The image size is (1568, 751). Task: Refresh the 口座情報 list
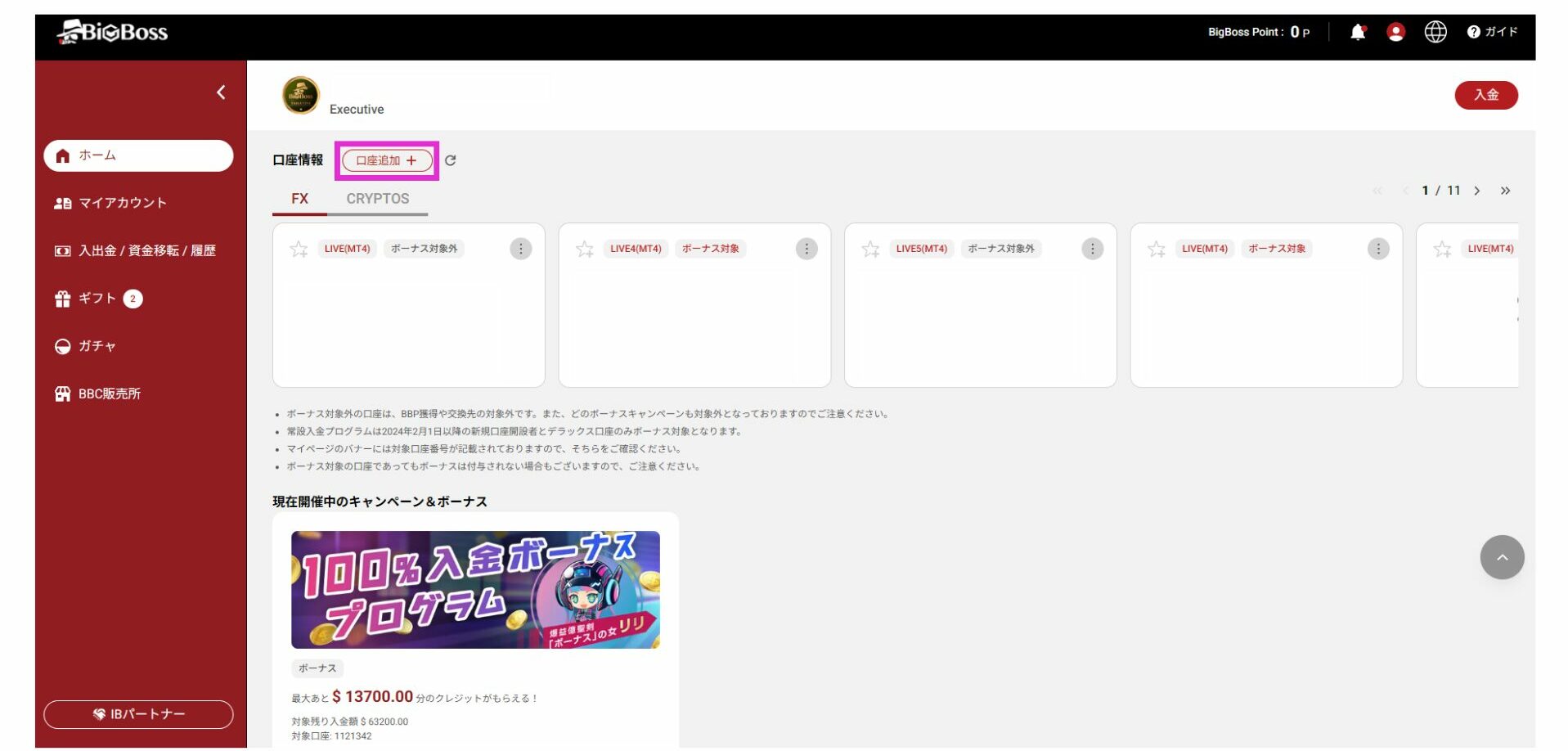pyautogui.click(x=452, y=160)
